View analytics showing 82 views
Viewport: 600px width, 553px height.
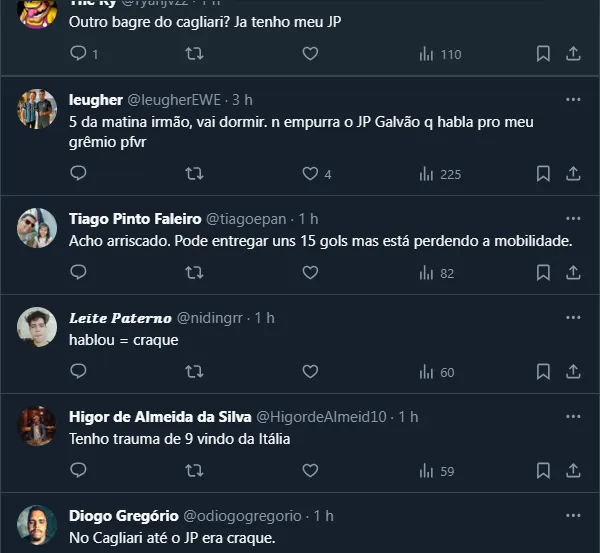(x=437, y=271)
